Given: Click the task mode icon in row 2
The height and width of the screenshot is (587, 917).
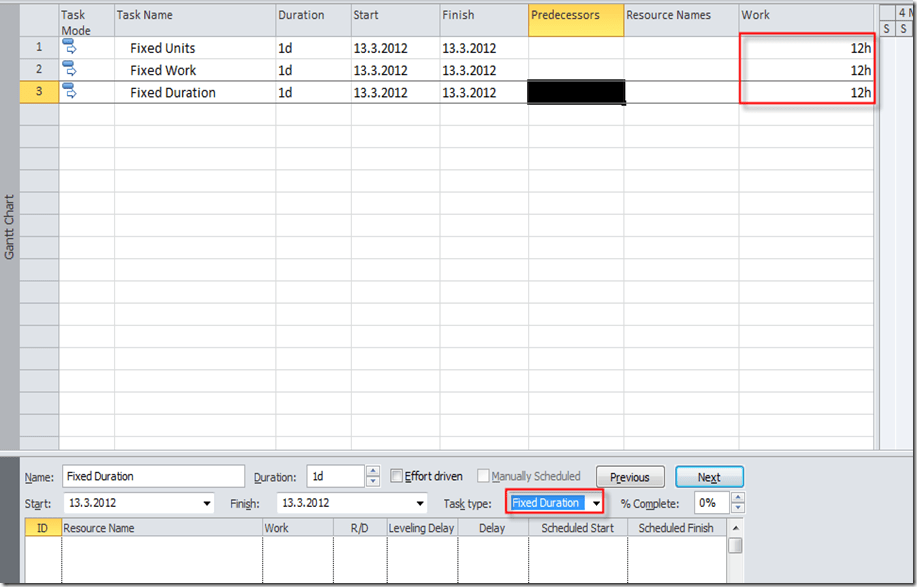Looking at the screenshot, I should [70, 69].
